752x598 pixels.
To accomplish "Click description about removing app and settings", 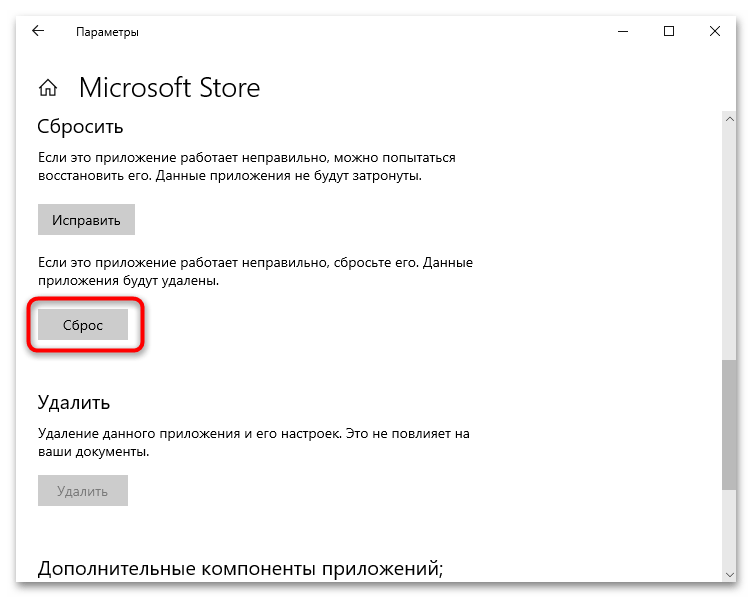I will [254, 442].
